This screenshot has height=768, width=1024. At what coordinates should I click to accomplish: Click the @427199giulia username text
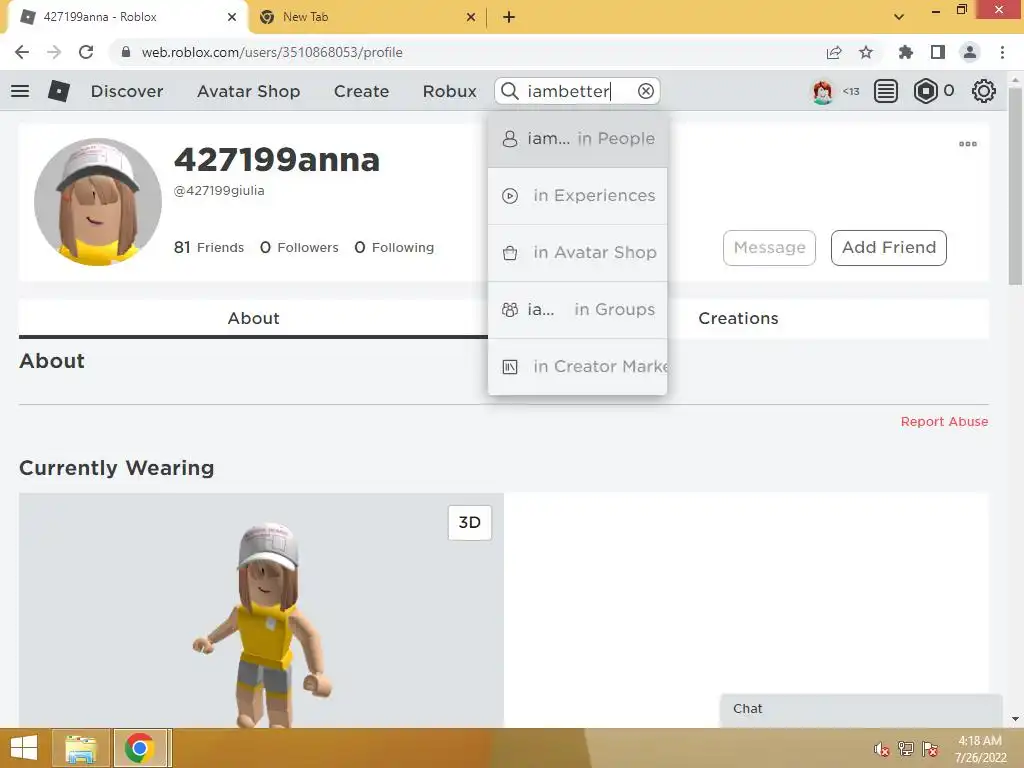[x=219, y=191]
